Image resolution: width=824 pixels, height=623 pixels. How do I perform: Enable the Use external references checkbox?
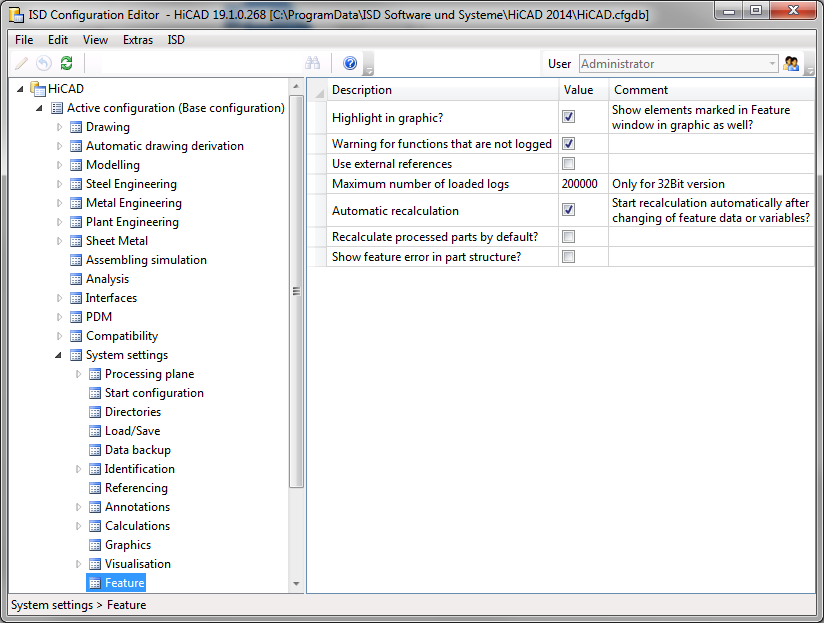(x=568, y=164)
